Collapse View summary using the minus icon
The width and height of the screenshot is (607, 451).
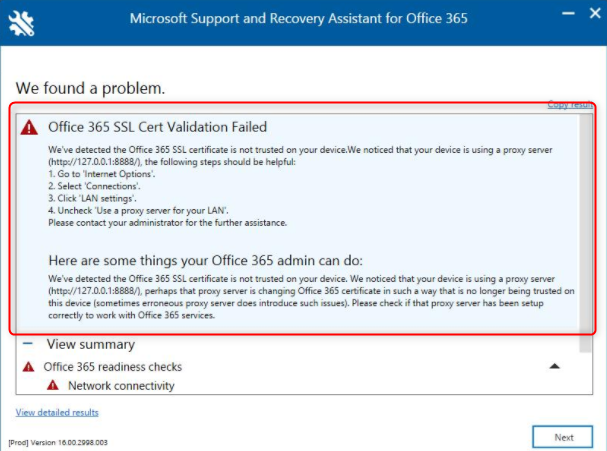tap(28, 343)
